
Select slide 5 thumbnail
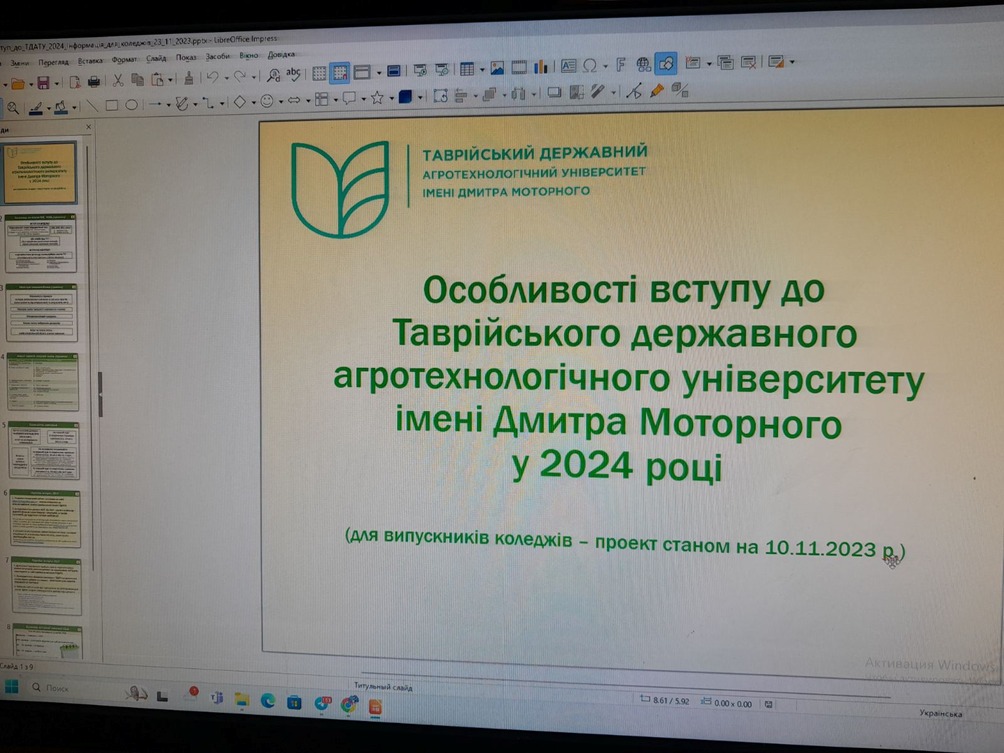[x=44, y=451]
